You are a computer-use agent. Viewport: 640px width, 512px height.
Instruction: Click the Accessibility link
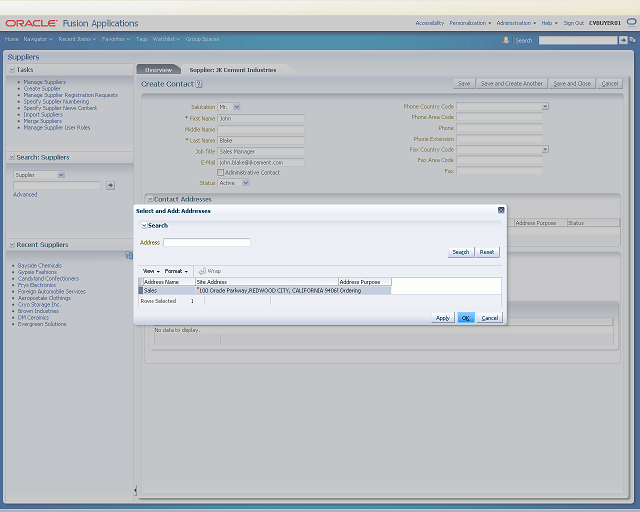click(x=429, y=23)
